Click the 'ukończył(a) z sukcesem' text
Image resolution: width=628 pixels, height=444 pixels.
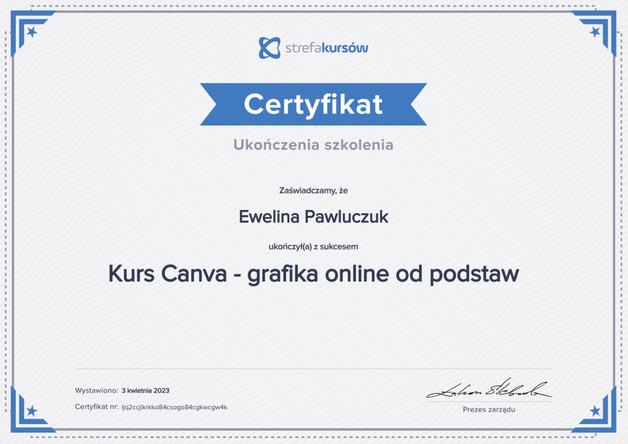(x=313, y=247)
